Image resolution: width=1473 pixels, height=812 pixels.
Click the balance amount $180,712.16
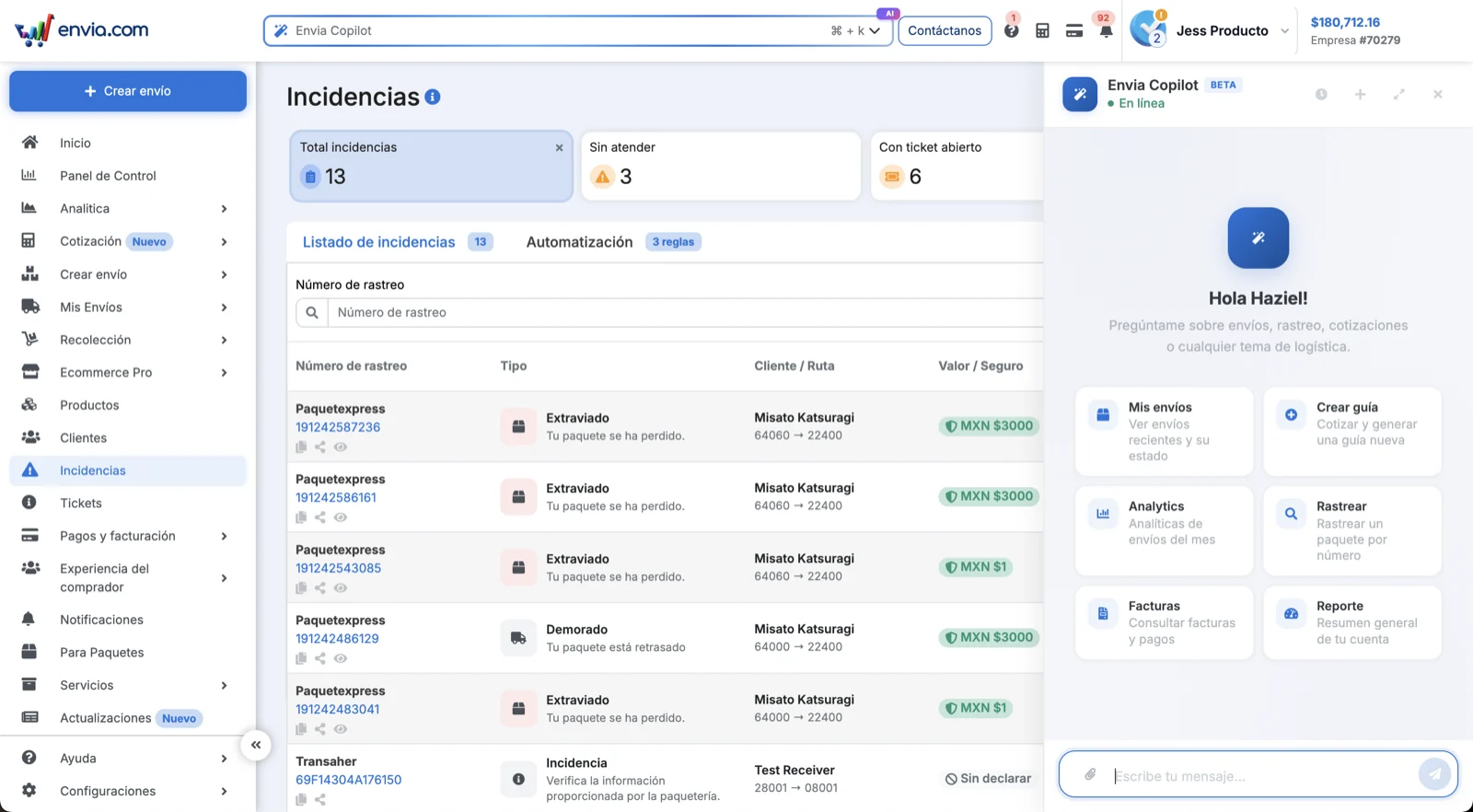(1345, 22)
